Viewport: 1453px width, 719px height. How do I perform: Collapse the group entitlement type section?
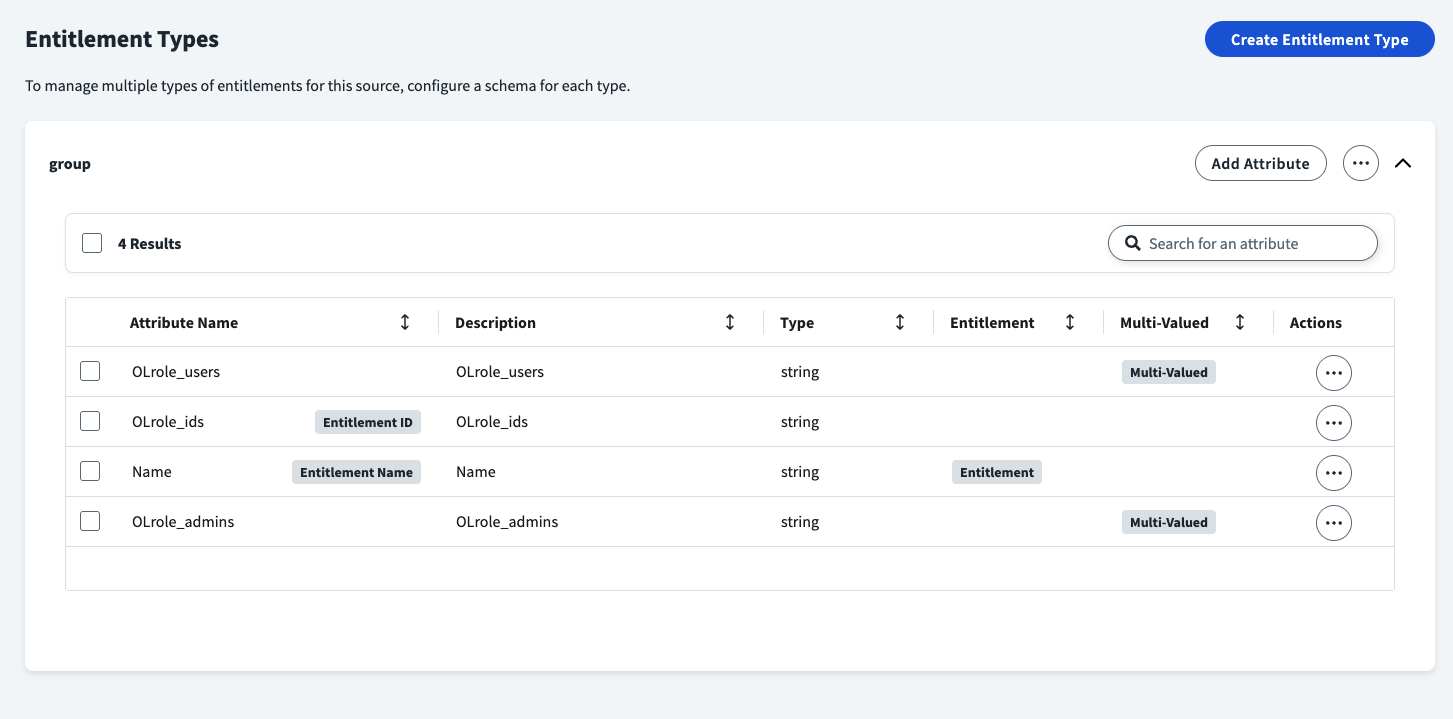coord(1403,163)
